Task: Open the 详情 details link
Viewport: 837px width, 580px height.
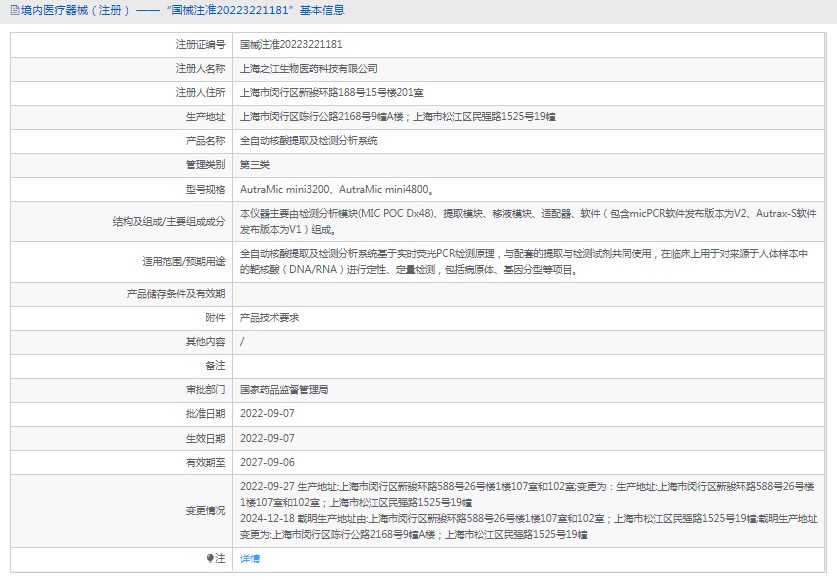Action: pyautogui.click(x=250, y=559)
